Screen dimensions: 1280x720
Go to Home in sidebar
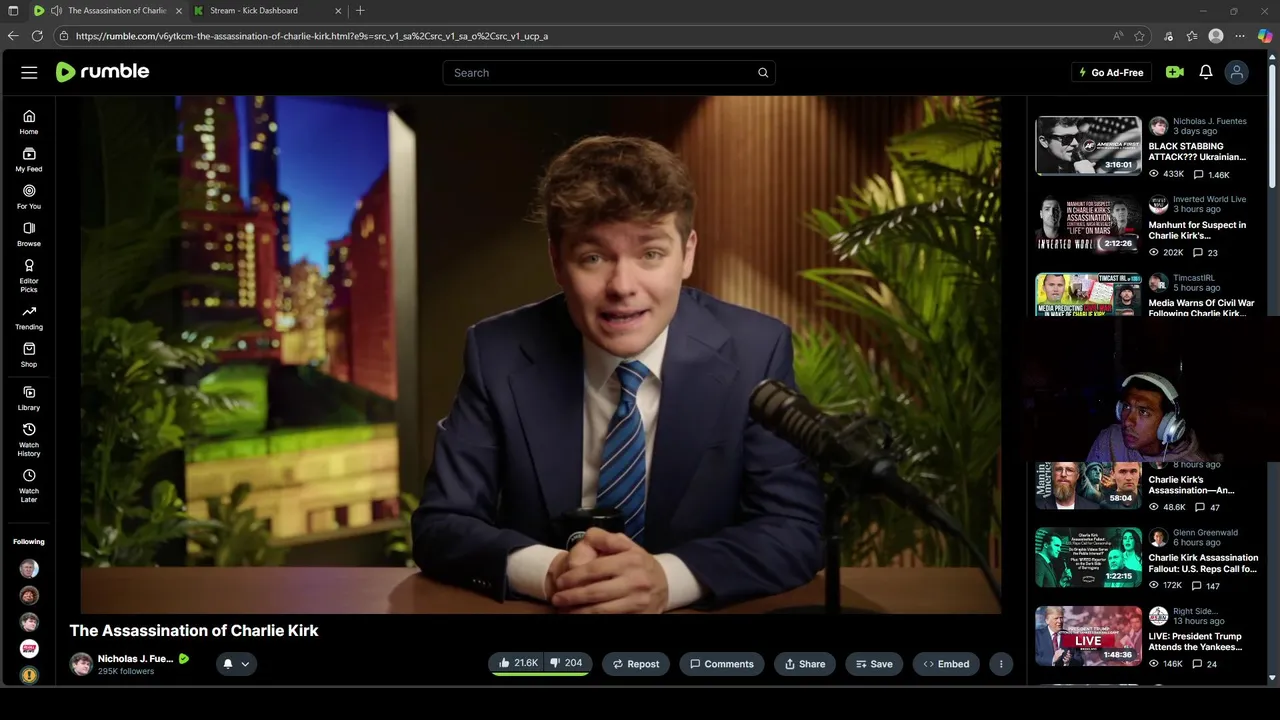tap(29, 122)
